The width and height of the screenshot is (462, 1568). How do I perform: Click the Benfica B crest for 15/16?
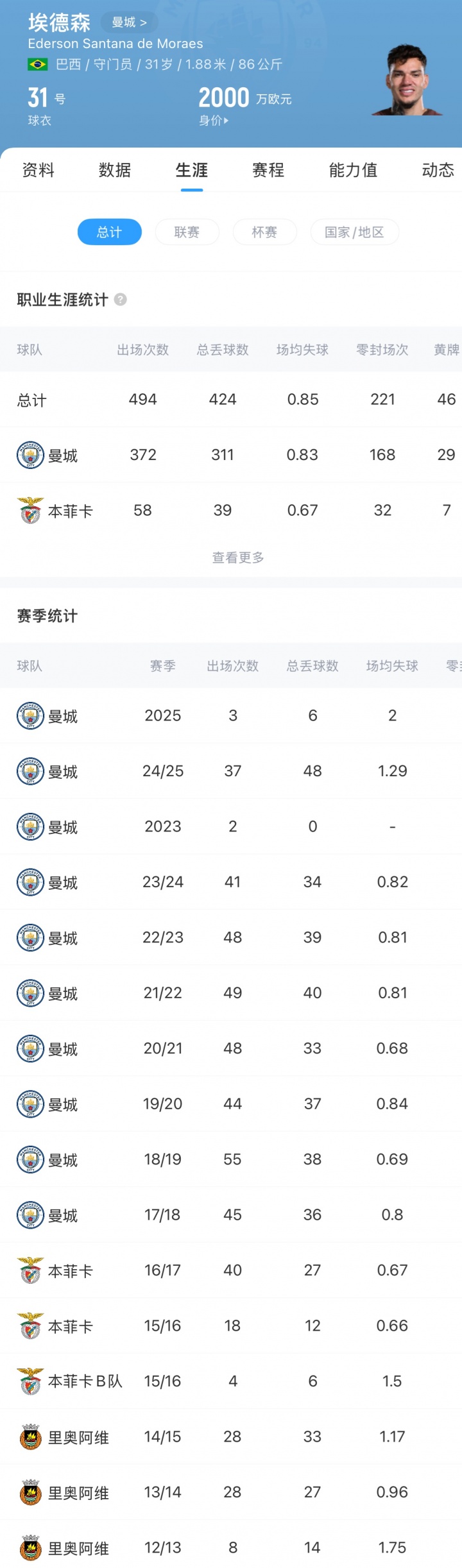click(30, 1382)
